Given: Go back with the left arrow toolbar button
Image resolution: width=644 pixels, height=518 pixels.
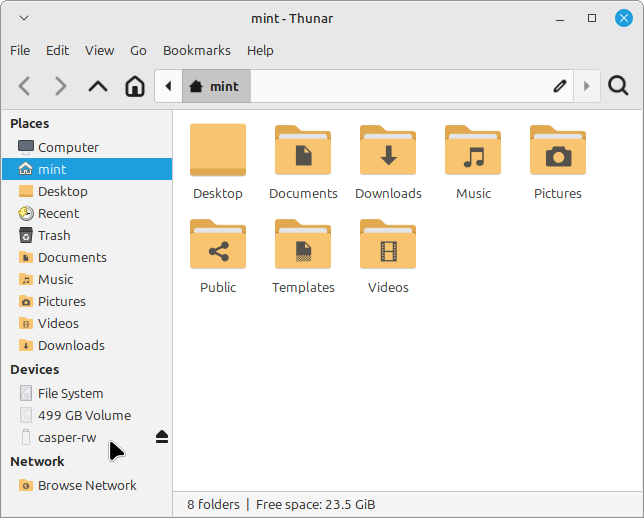Looking at the screenshot, I should point(25,86).
